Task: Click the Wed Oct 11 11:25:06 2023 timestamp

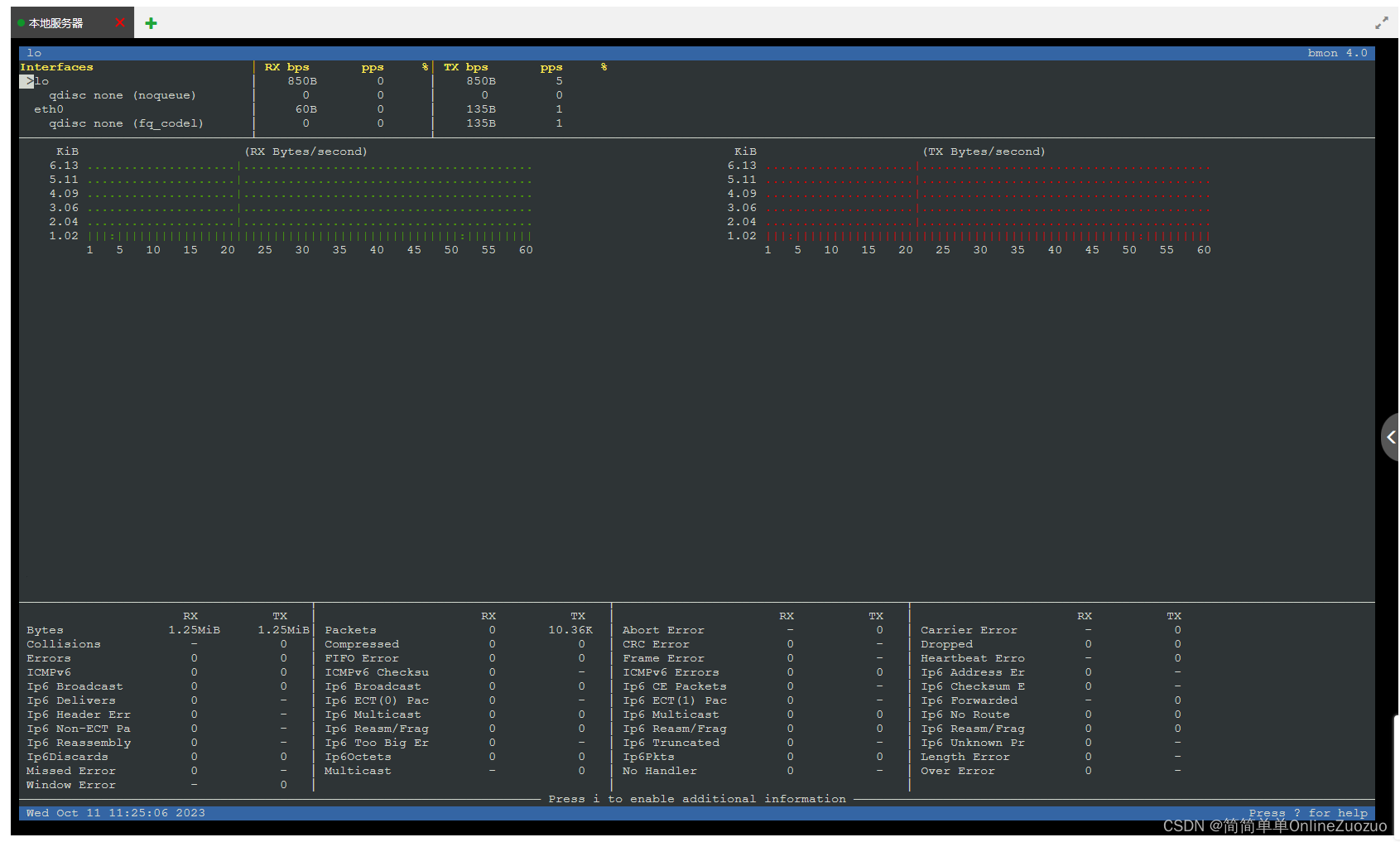Action: click(x=116, y=813)
